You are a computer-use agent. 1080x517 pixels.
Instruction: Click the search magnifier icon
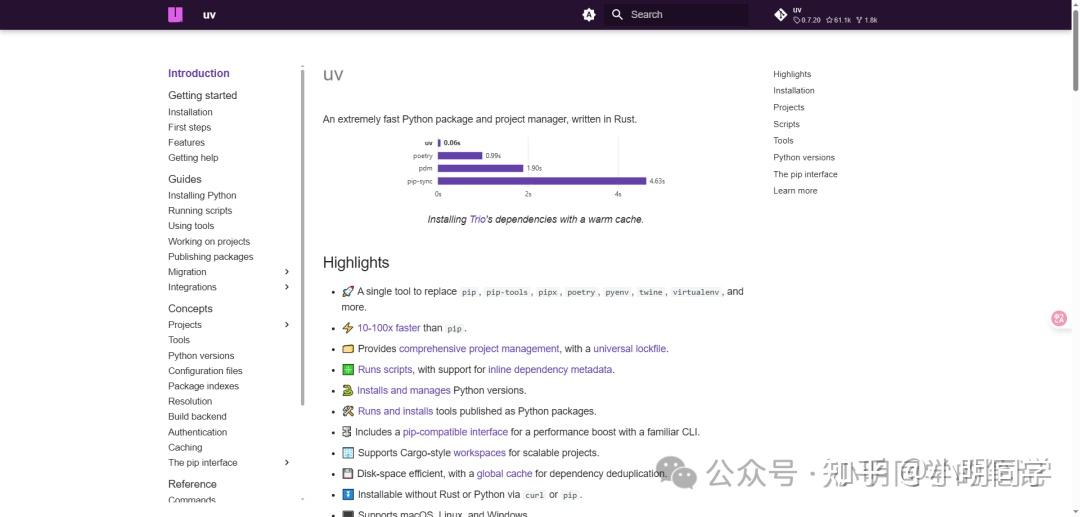(x=617, y=14)
